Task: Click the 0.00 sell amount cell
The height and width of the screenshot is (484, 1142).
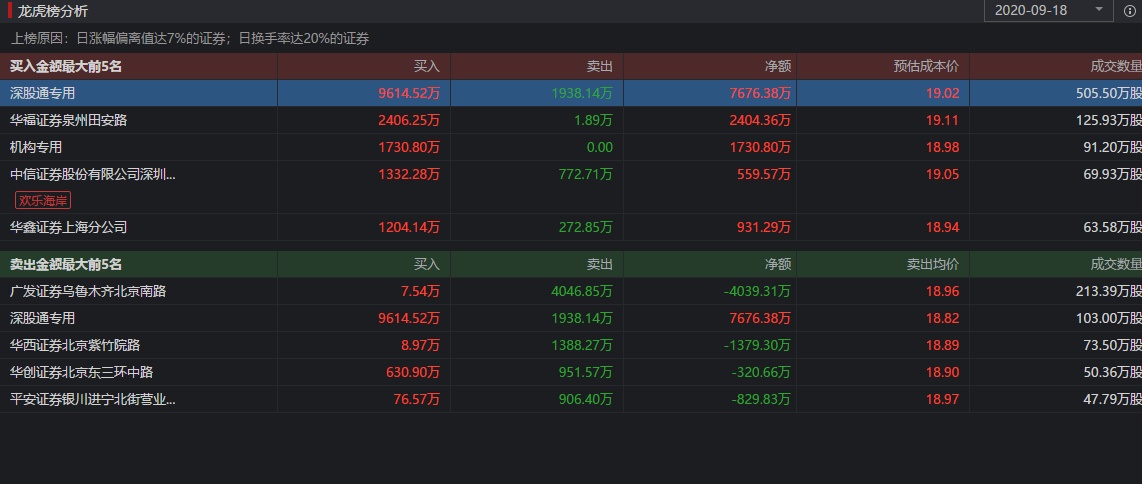Action: [x=599, y=147]
